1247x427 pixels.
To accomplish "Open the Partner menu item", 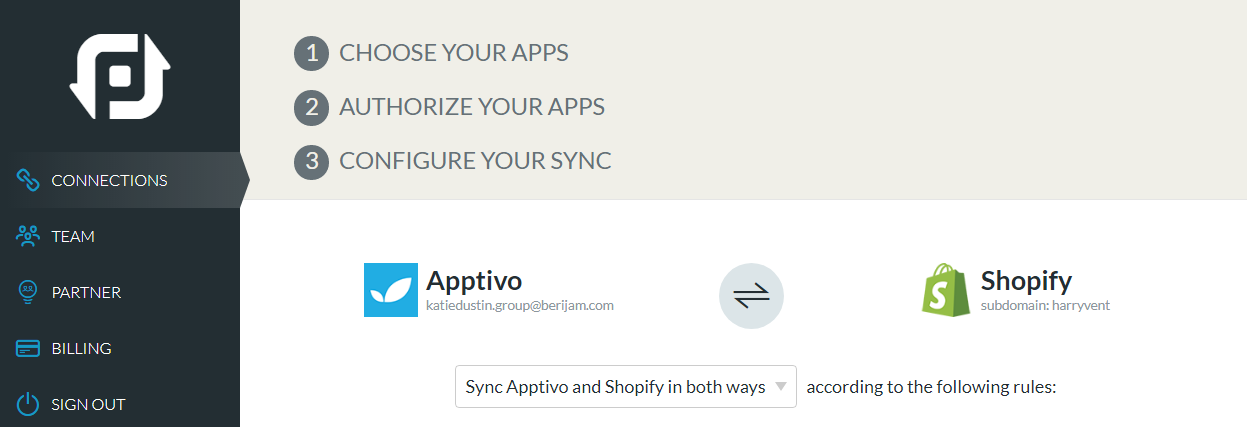I will tap(120, 292).
